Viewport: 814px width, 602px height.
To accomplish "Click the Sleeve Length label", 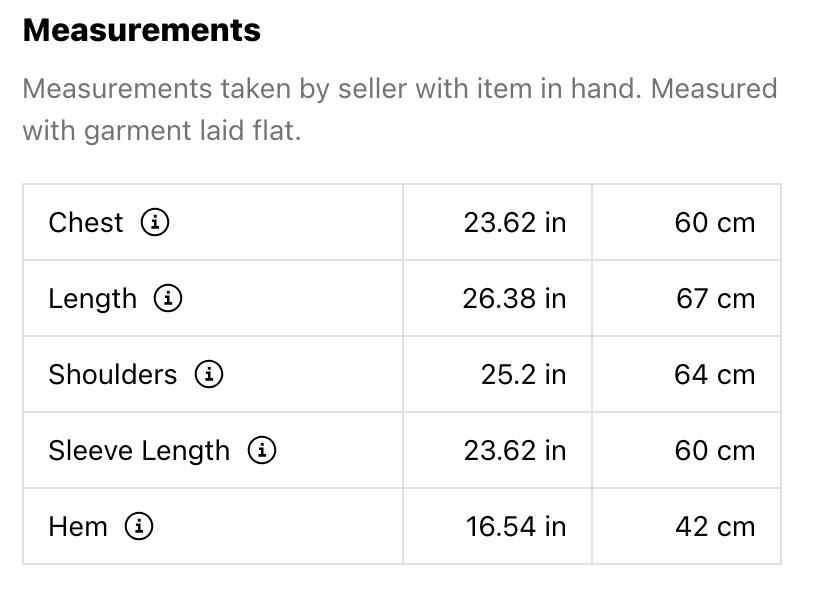I will point(139,451).
